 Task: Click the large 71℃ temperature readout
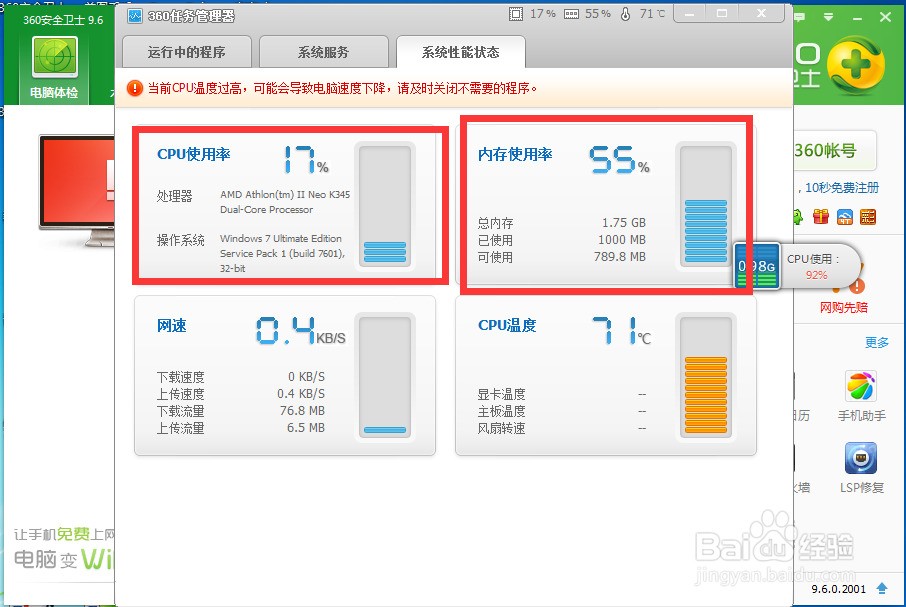tap(622, 331)
